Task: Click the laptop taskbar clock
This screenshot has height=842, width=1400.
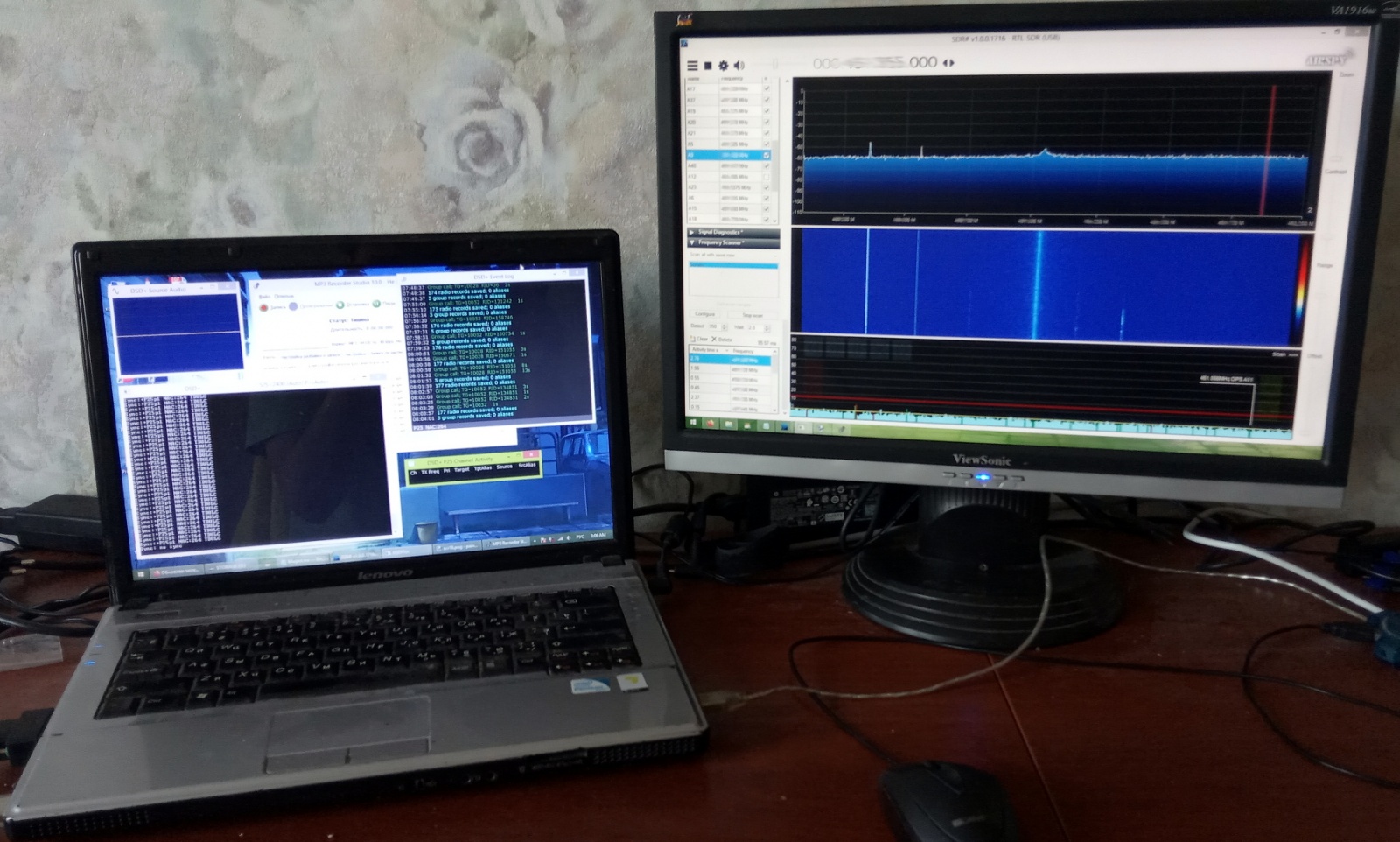Action: coord(598,535)
